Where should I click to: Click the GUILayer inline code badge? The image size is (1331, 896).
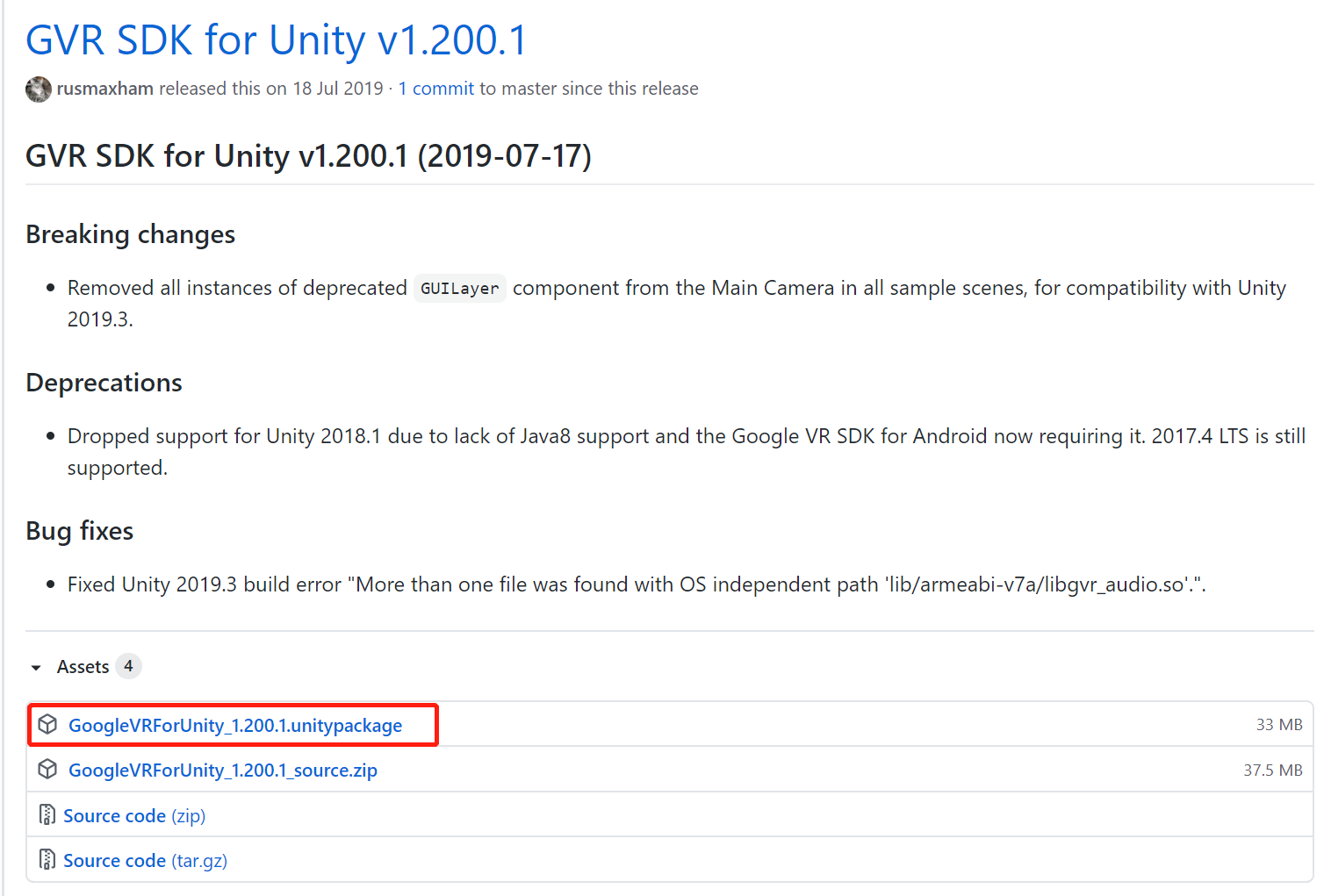(x=459, y=288)
